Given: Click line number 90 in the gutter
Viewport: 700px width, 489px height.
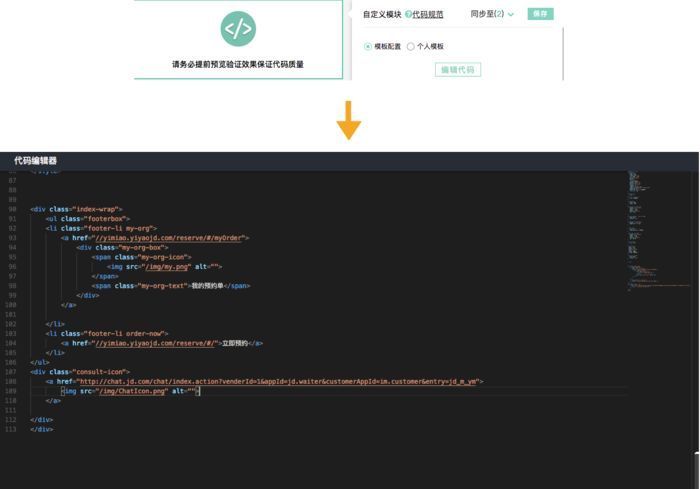Looking at the screenshot, I should (x=12, y=210).
